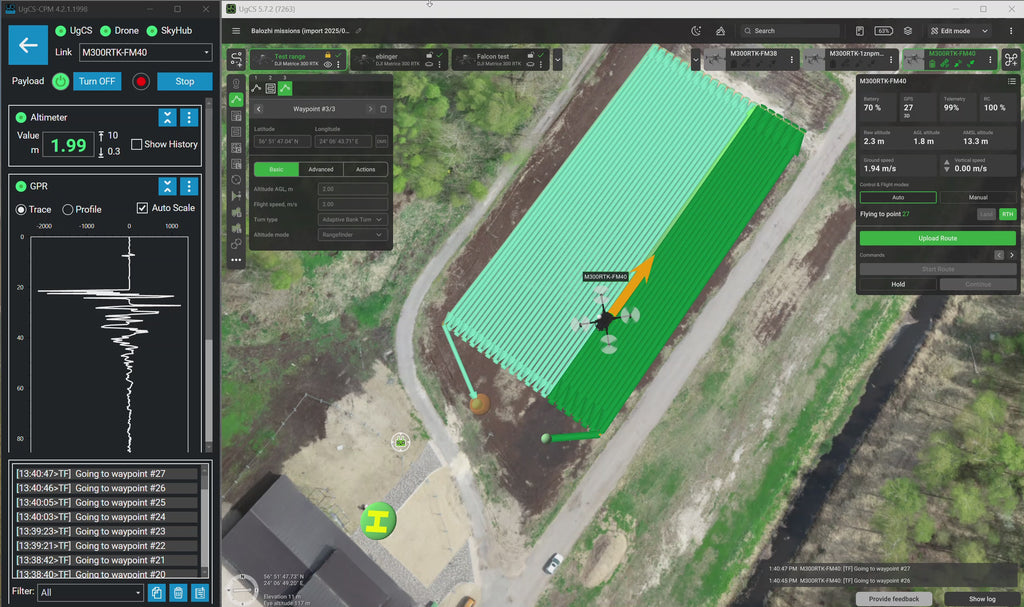Click the clear log trash icon
The height and width of the screenshot is (607, 1024).
click(x=178, y=593)
